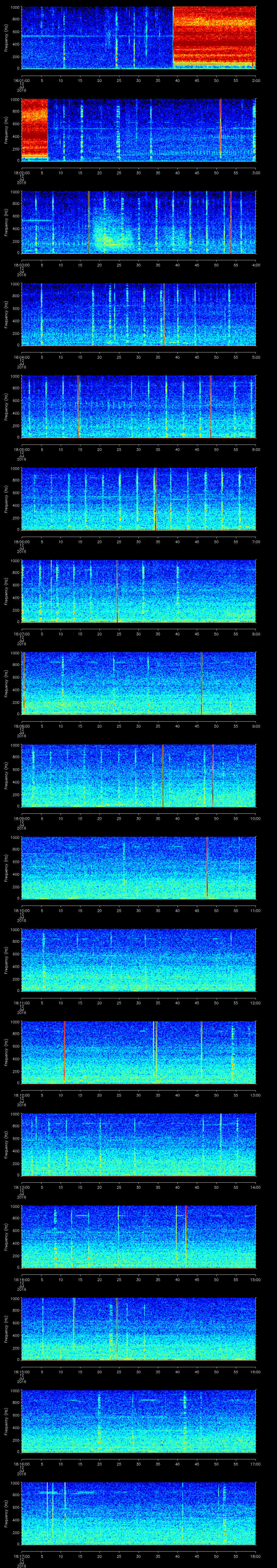Select the spectrogram panel starting at 18:05:00

139,407
